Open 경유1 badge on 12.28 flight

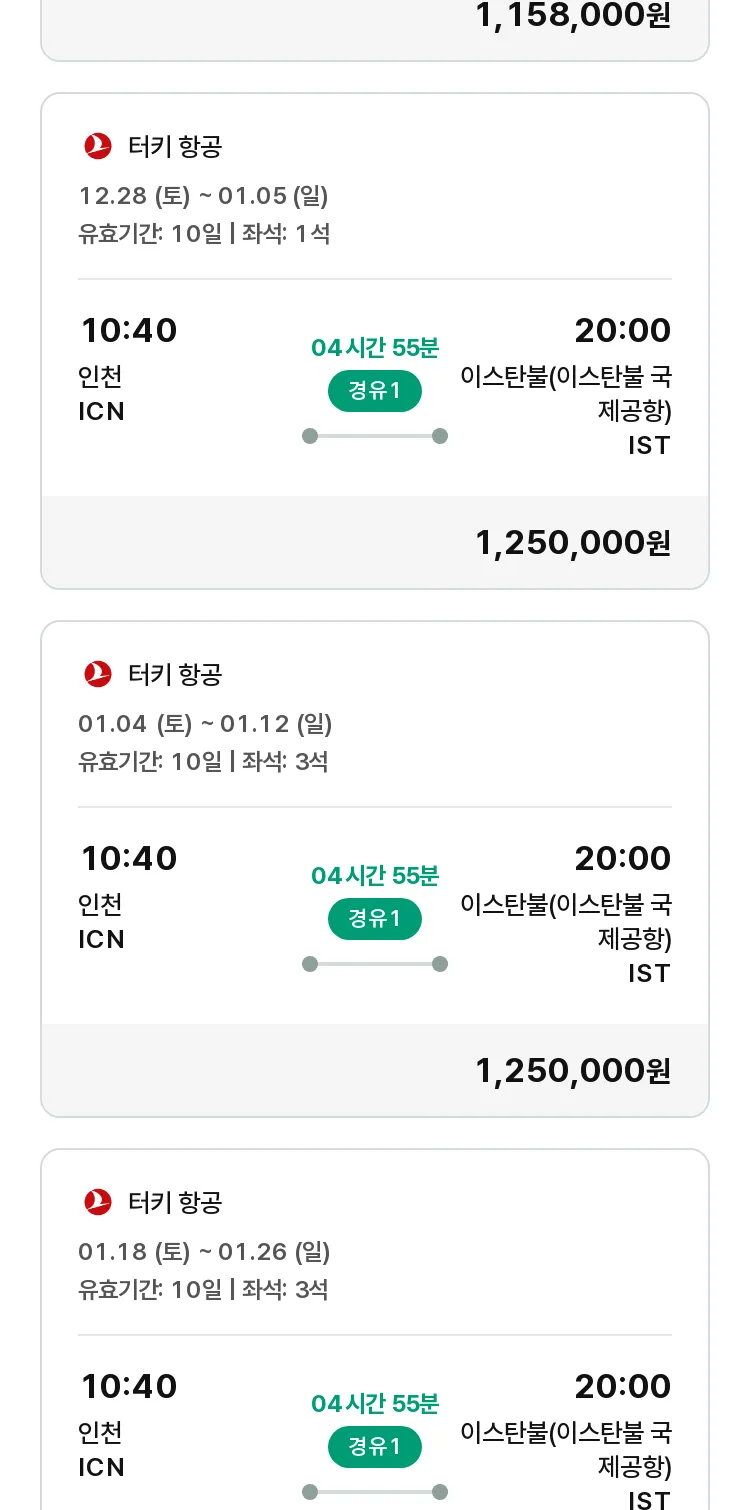[375, 391]
